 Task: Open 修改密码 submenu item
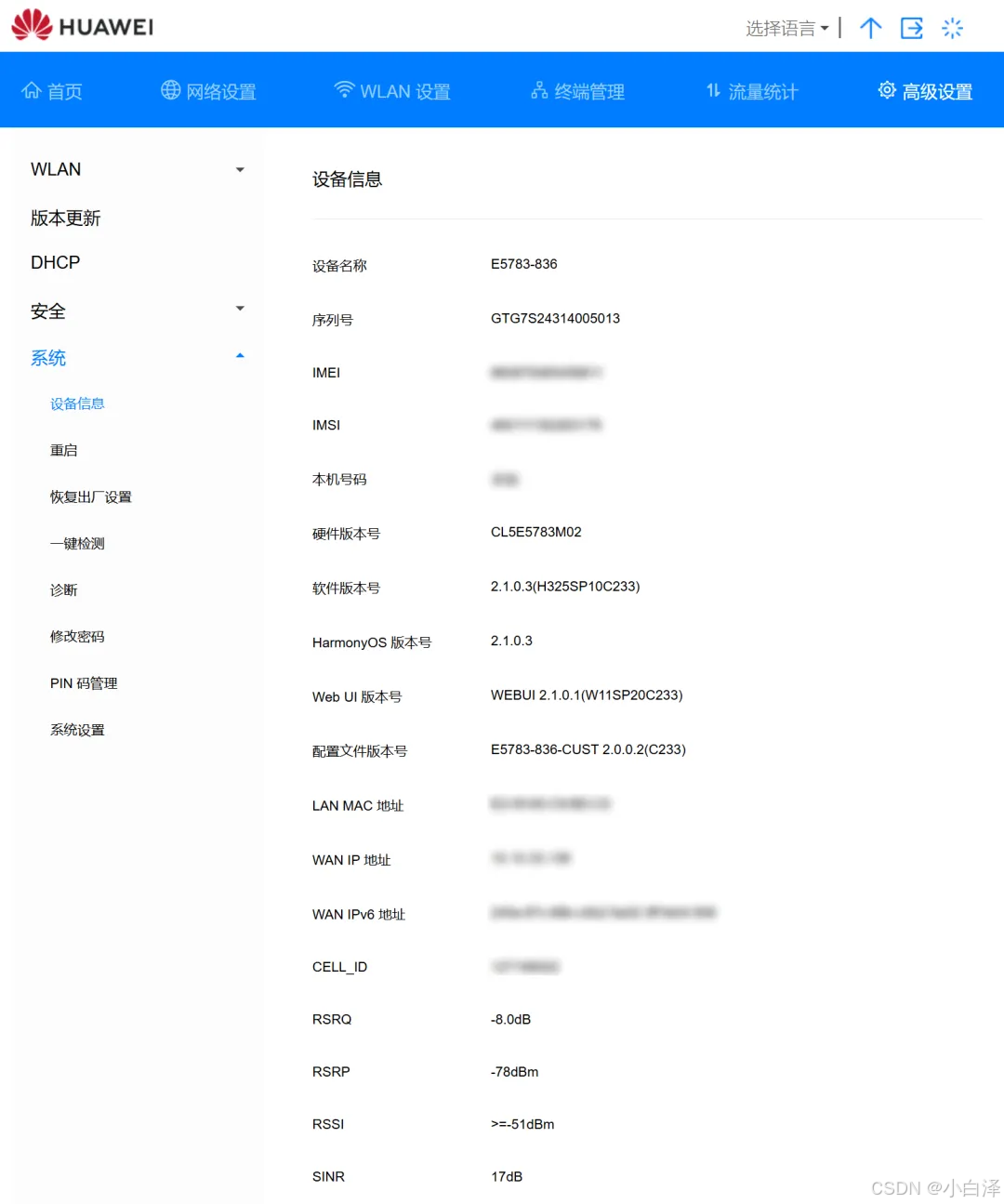[x=77, y=636]
